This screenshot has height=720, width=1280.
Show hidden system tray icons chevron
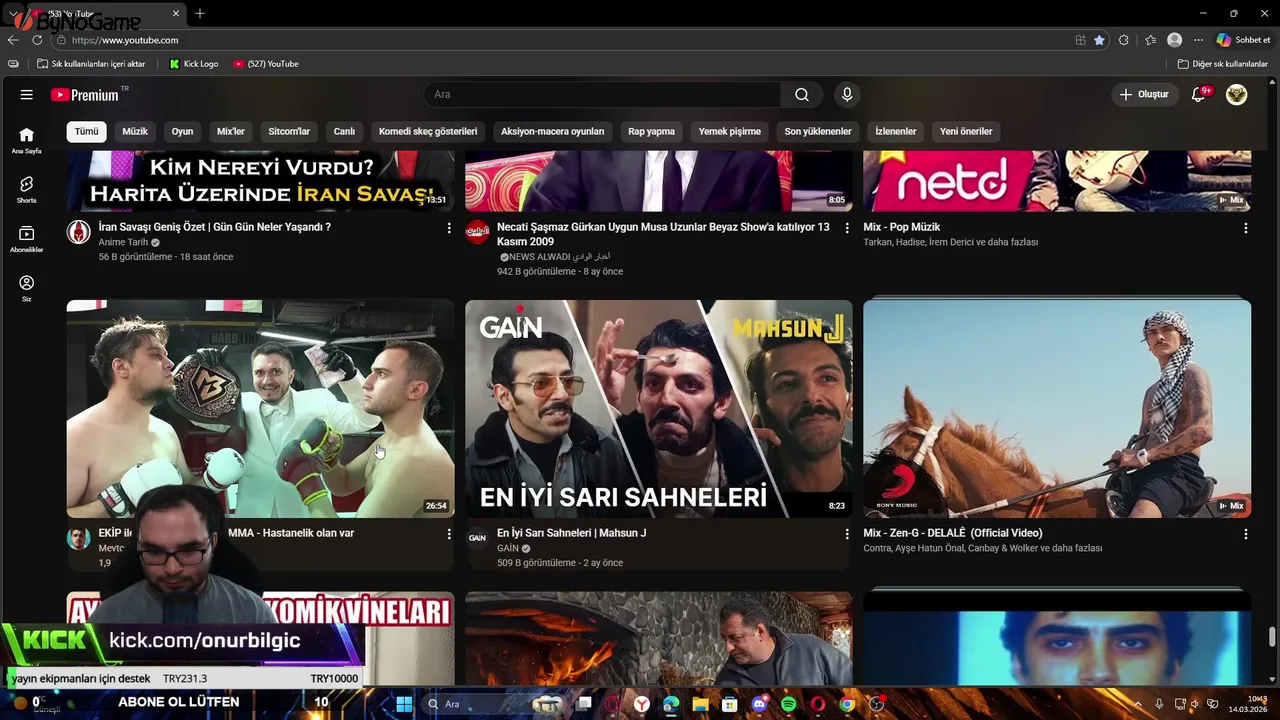point(1138,704)
